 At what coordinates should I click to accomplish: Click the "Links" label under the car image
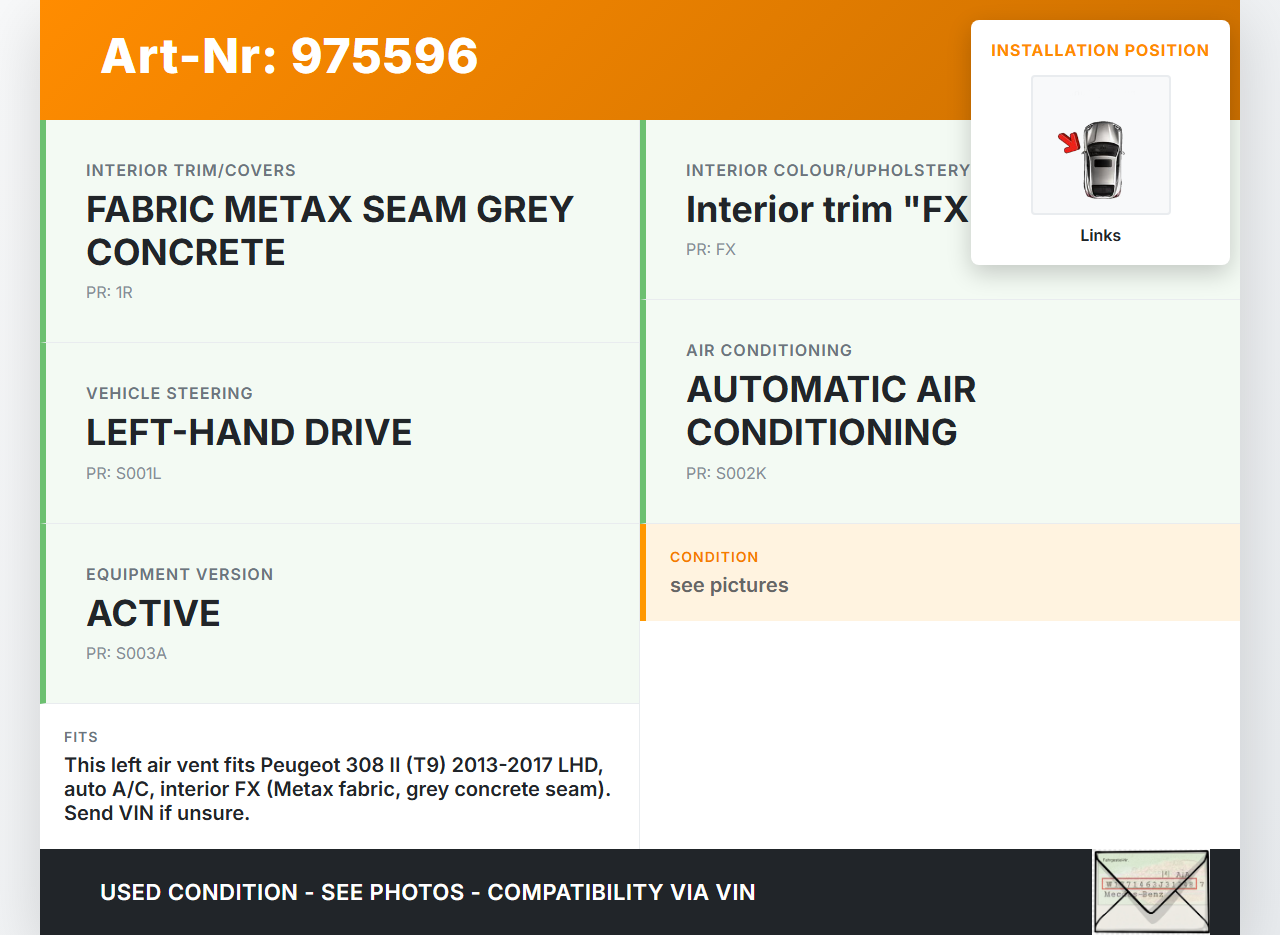coord(1100,236)
